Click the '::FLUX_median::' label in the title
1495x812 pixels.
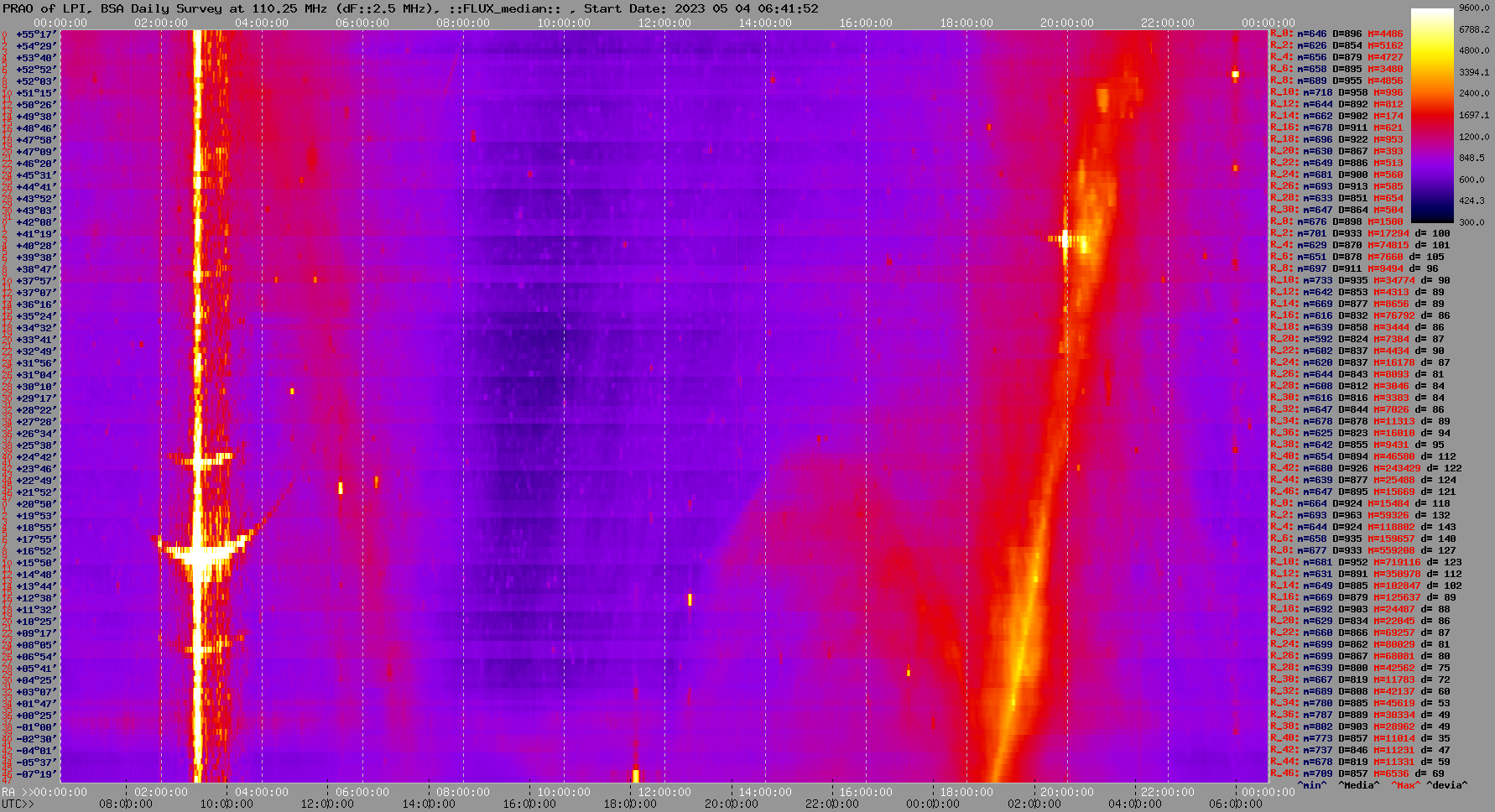click(x=504, y=8)
